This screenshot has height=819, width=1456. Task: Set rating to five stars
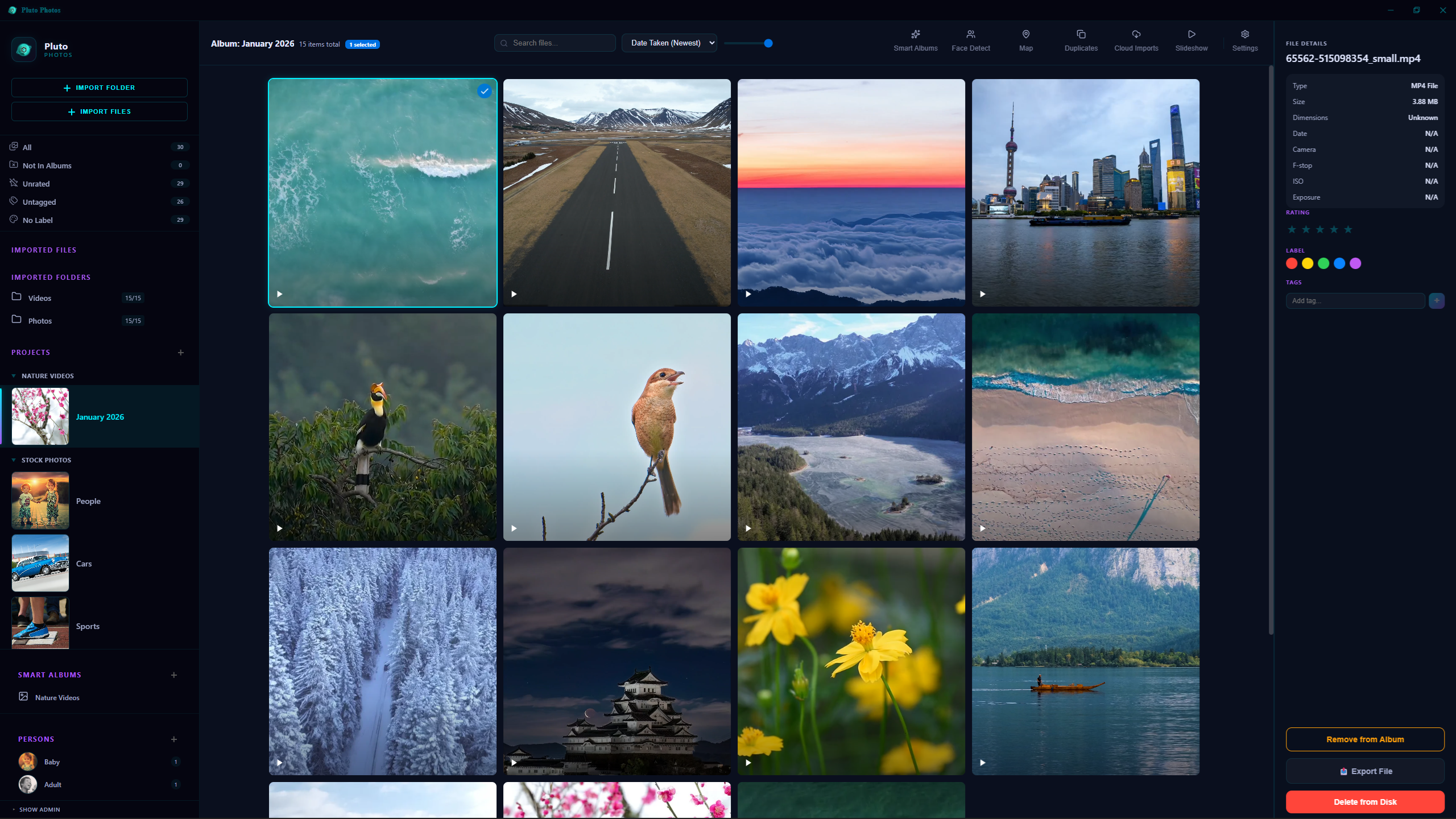1348,230
